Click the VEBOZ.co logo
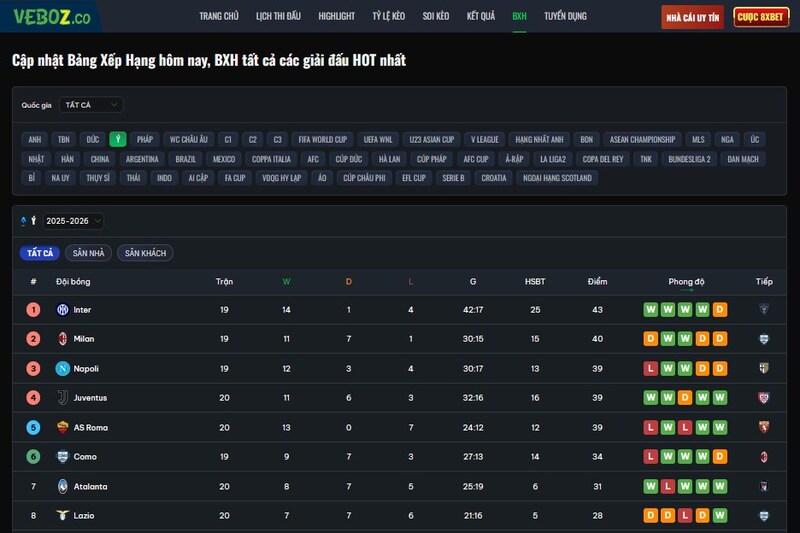 [x=52, y=17]
